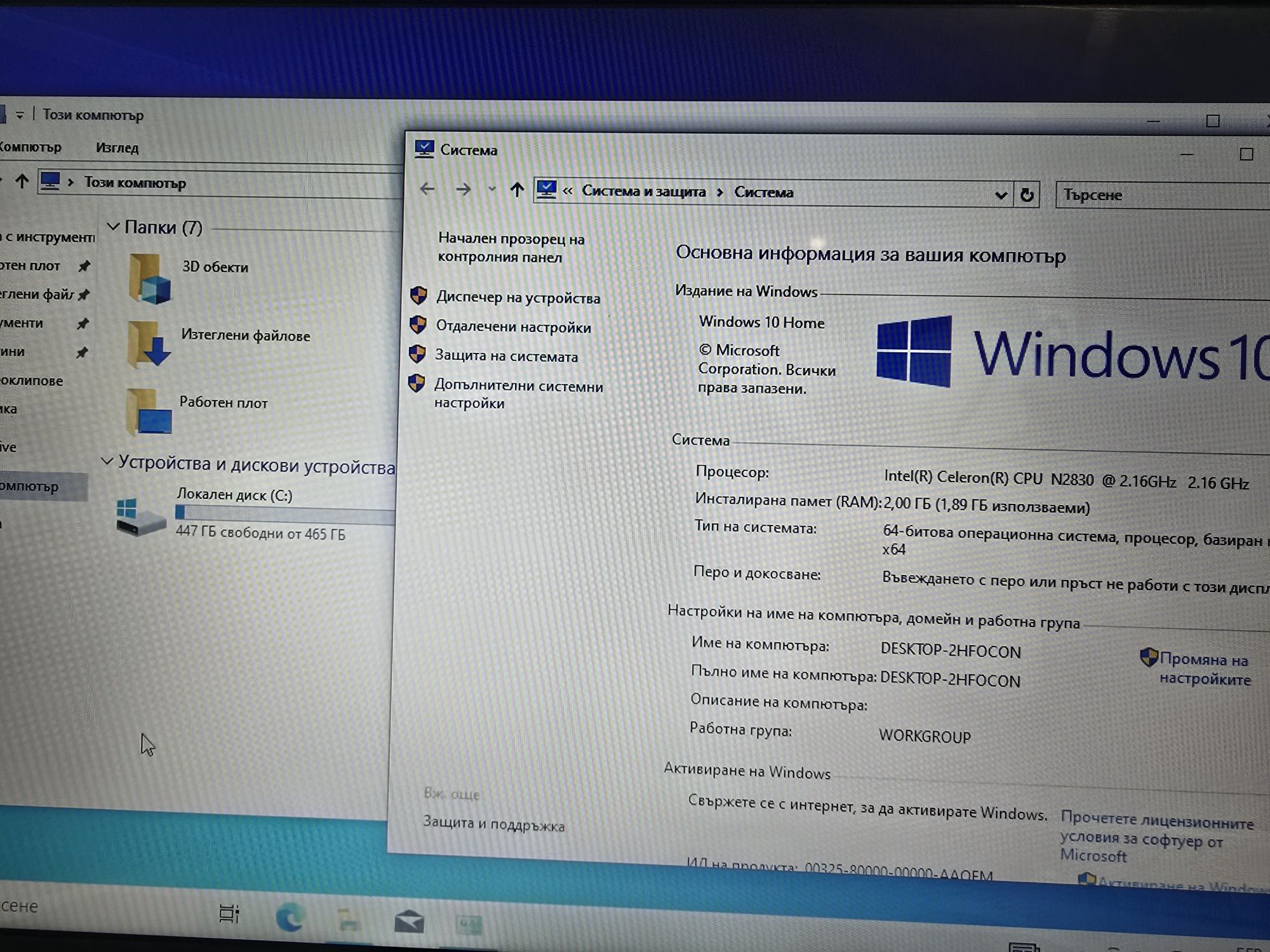This screenshot has width=1270, height=952.
Task: Select Документи in Explorer sidebar
Action: (22, 322)
